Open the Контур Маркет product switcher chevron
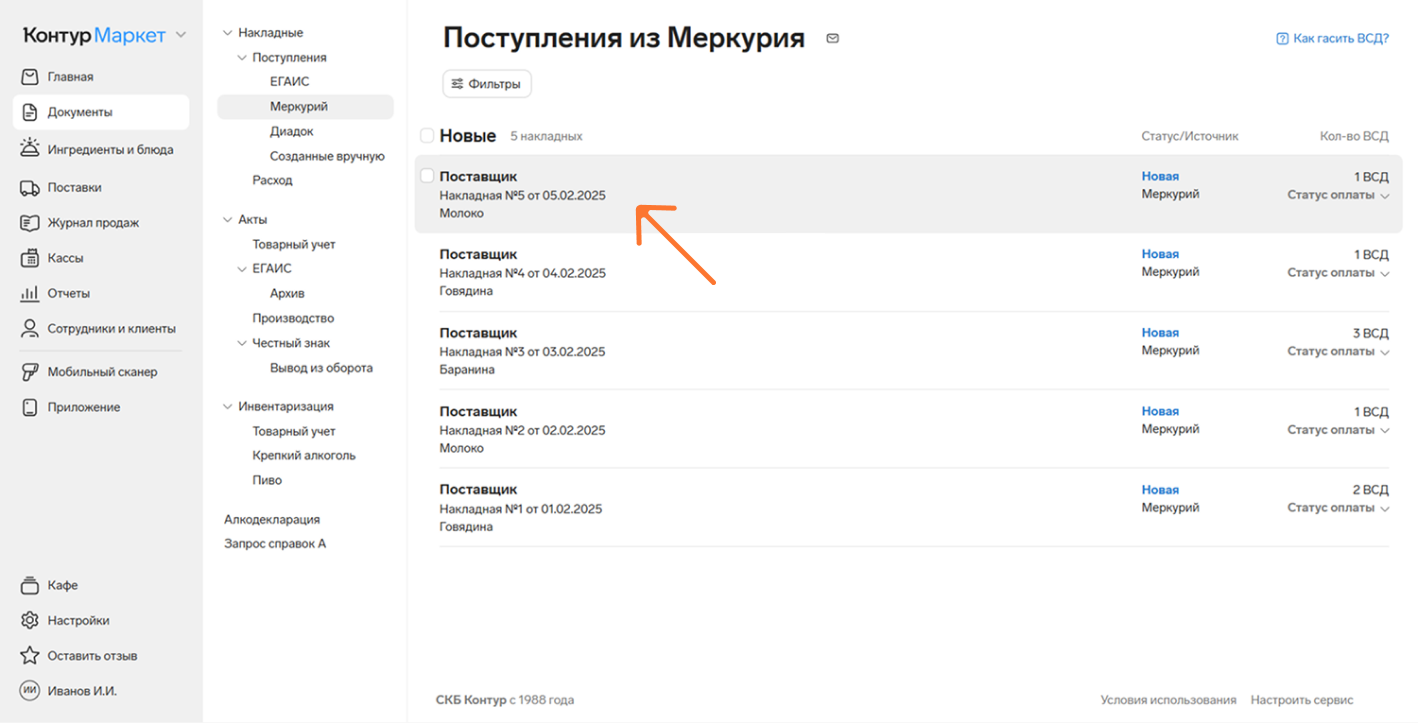This screenshot has width=1418, height=723. pos(181,35)
